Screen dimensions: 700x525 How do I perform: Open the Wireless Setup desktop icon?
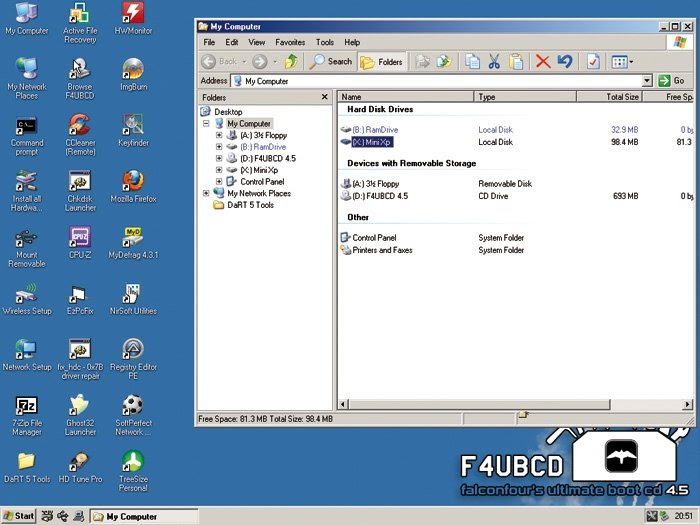point(27,299)
